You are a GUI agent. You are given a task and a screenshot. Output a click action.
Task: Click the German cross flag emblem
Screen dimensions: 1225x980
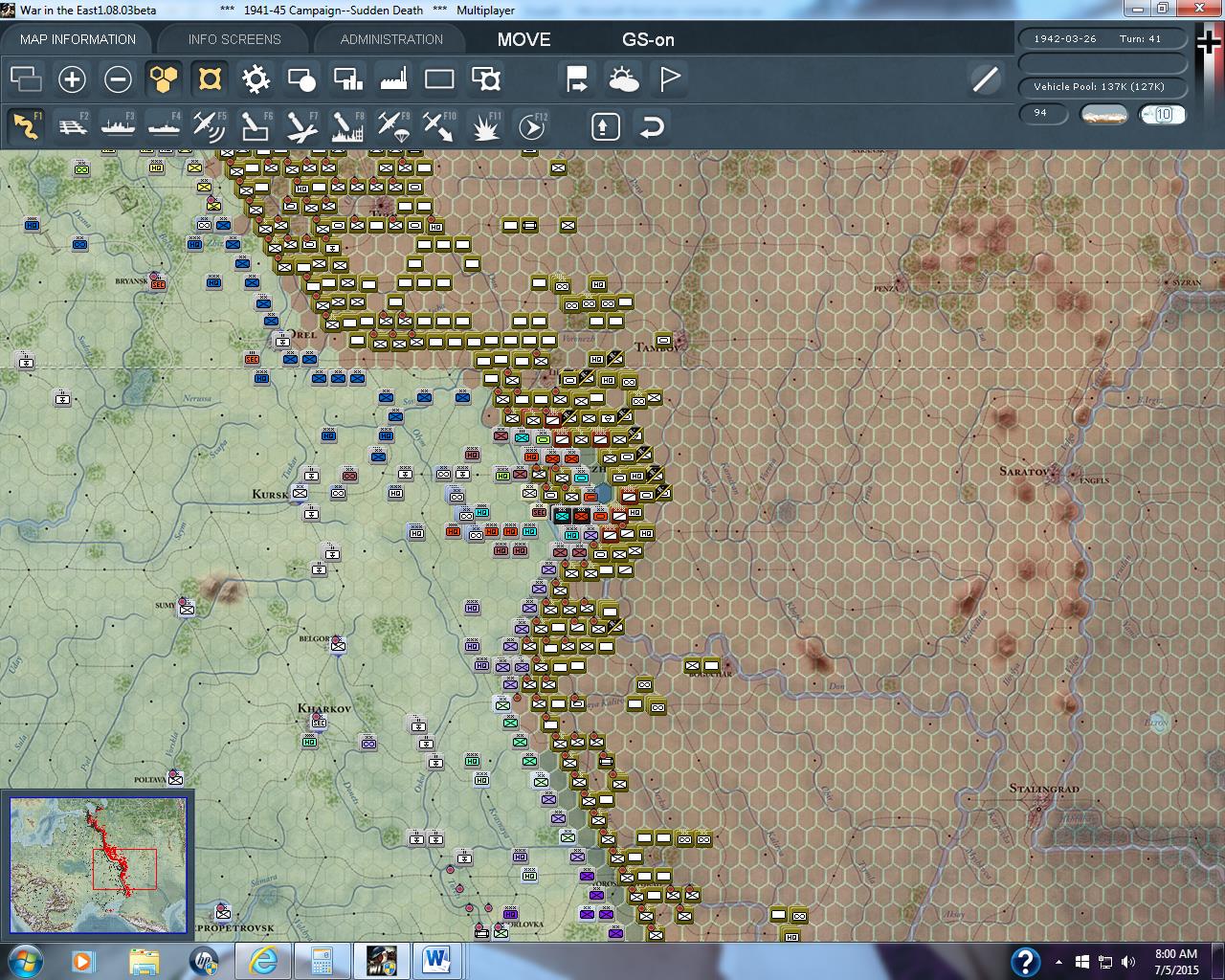click(x=1208, y=45)
